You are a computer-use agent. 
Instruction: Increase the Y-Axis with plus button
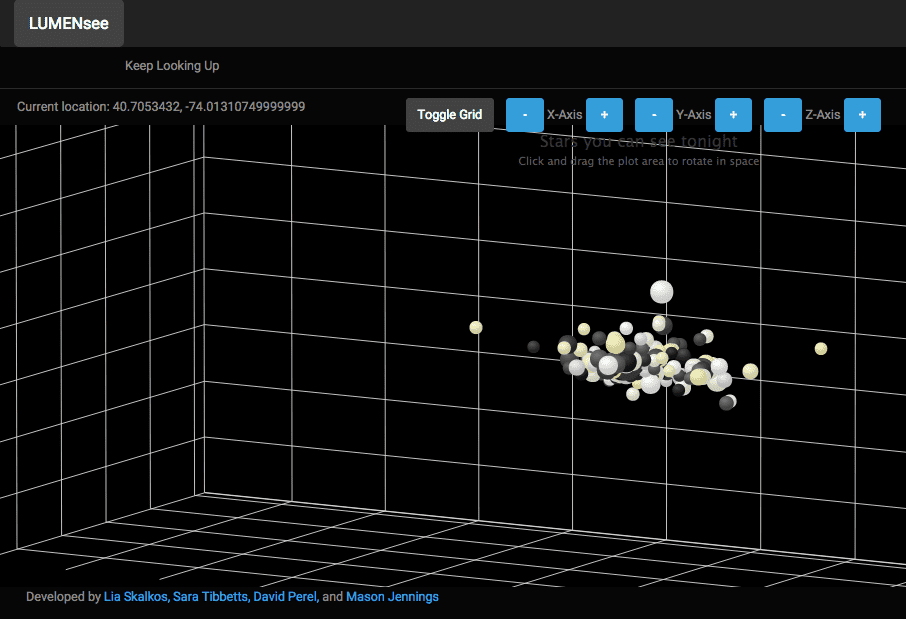tap(733, 114)
